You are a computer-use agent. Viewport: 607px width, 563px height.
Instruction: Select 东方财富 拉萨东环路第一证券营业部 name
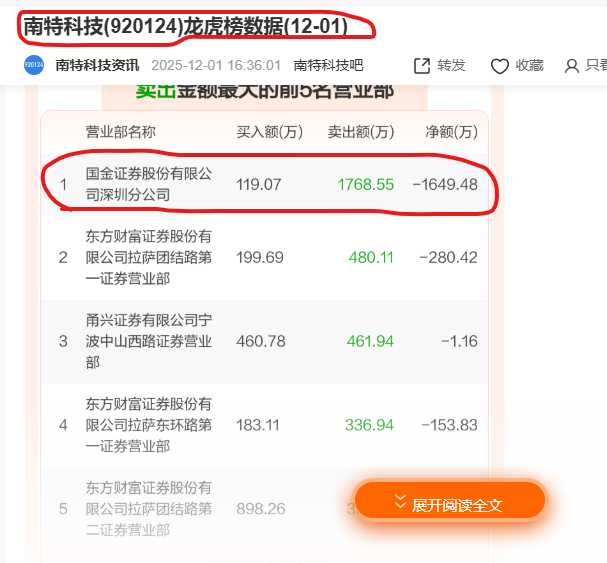point(149,425)
